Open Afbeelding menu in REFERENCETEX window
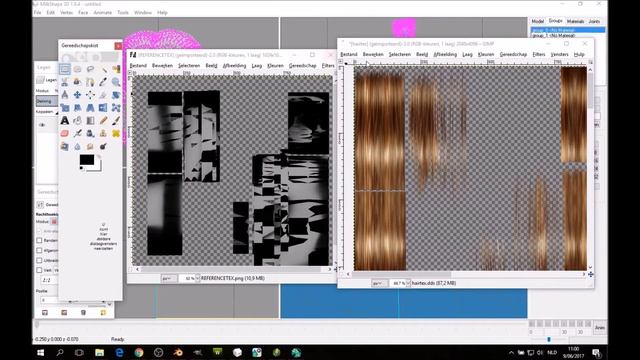The height and width of the screenshot is (360, 640). click(234, 65)
